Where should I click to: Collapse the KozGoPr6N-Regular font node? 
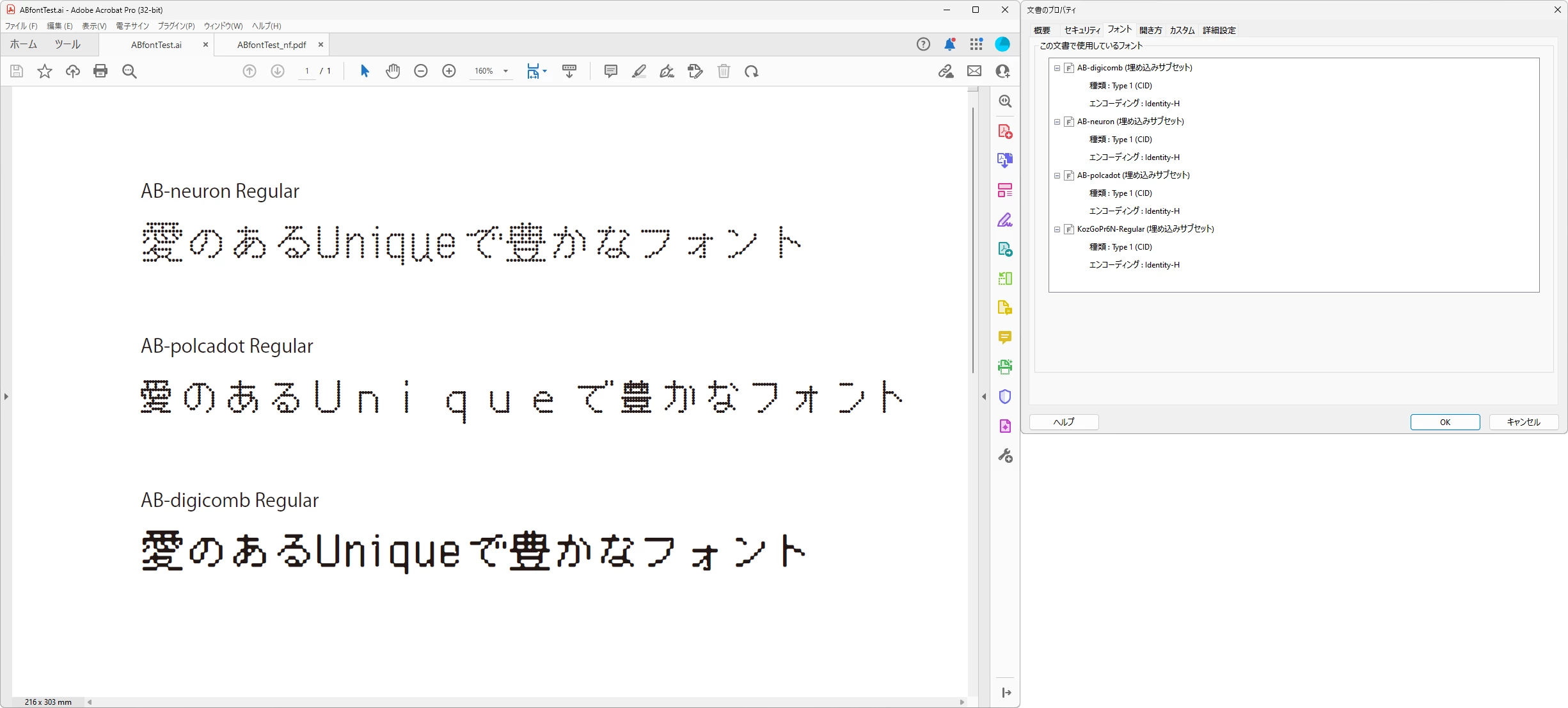click(1057, 229)
